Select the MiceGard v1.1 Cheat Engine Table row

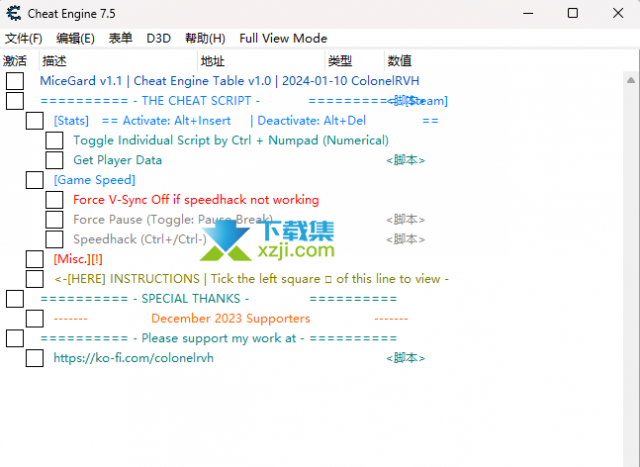pos(229,81)
